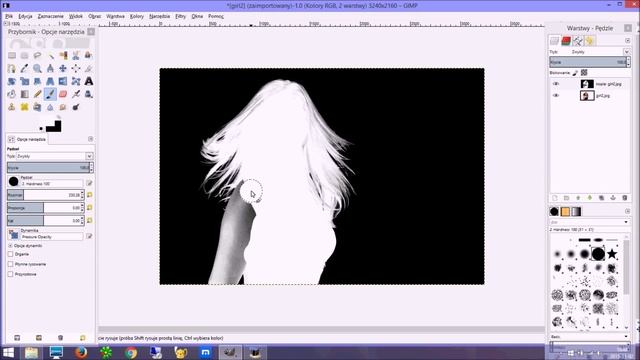Switch to the Brushes tab with black circle

pos(554,211)
